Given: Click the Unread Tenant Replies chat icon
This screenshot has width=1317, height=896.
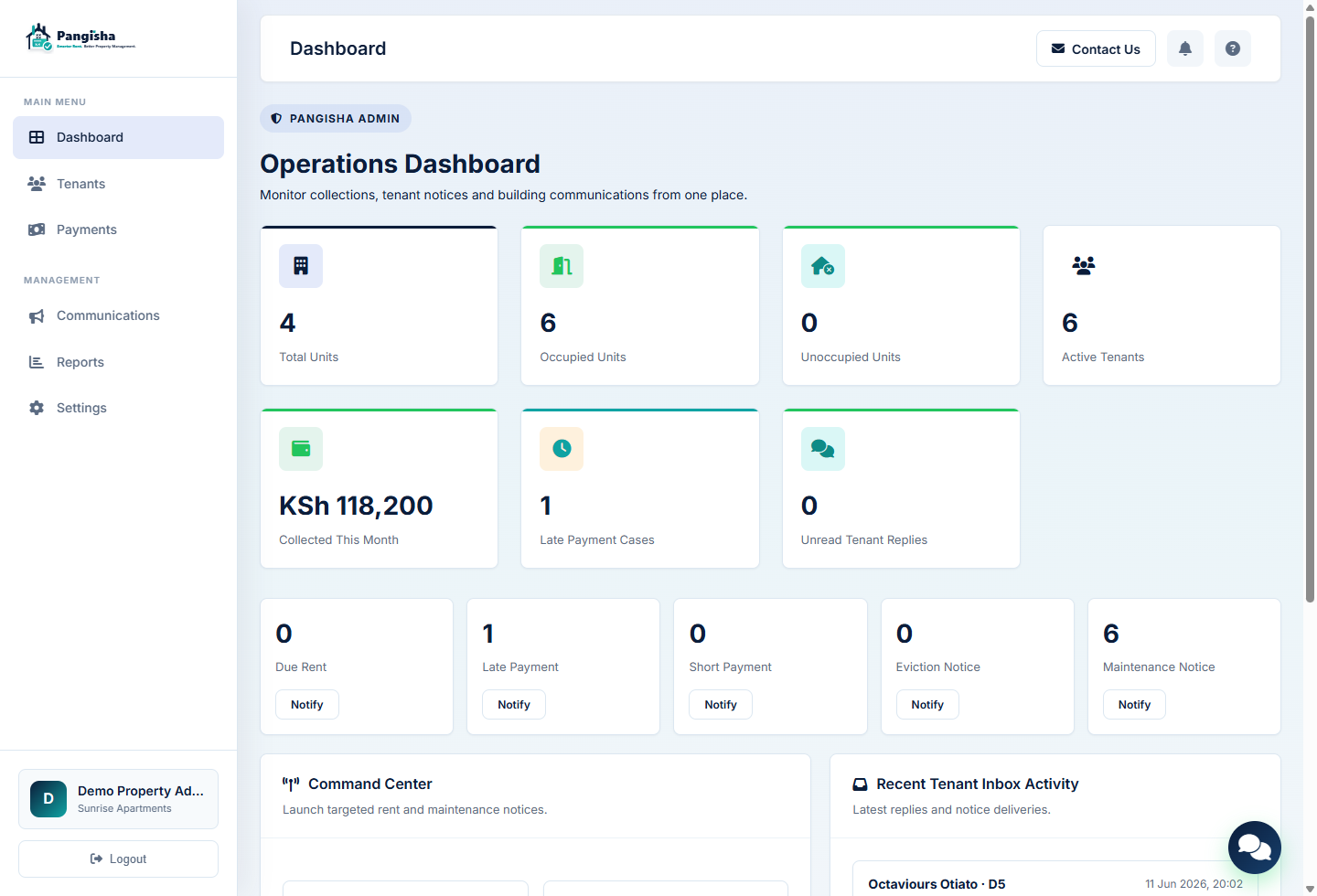Looking at the screenshot, I should [x=823, y=449].
